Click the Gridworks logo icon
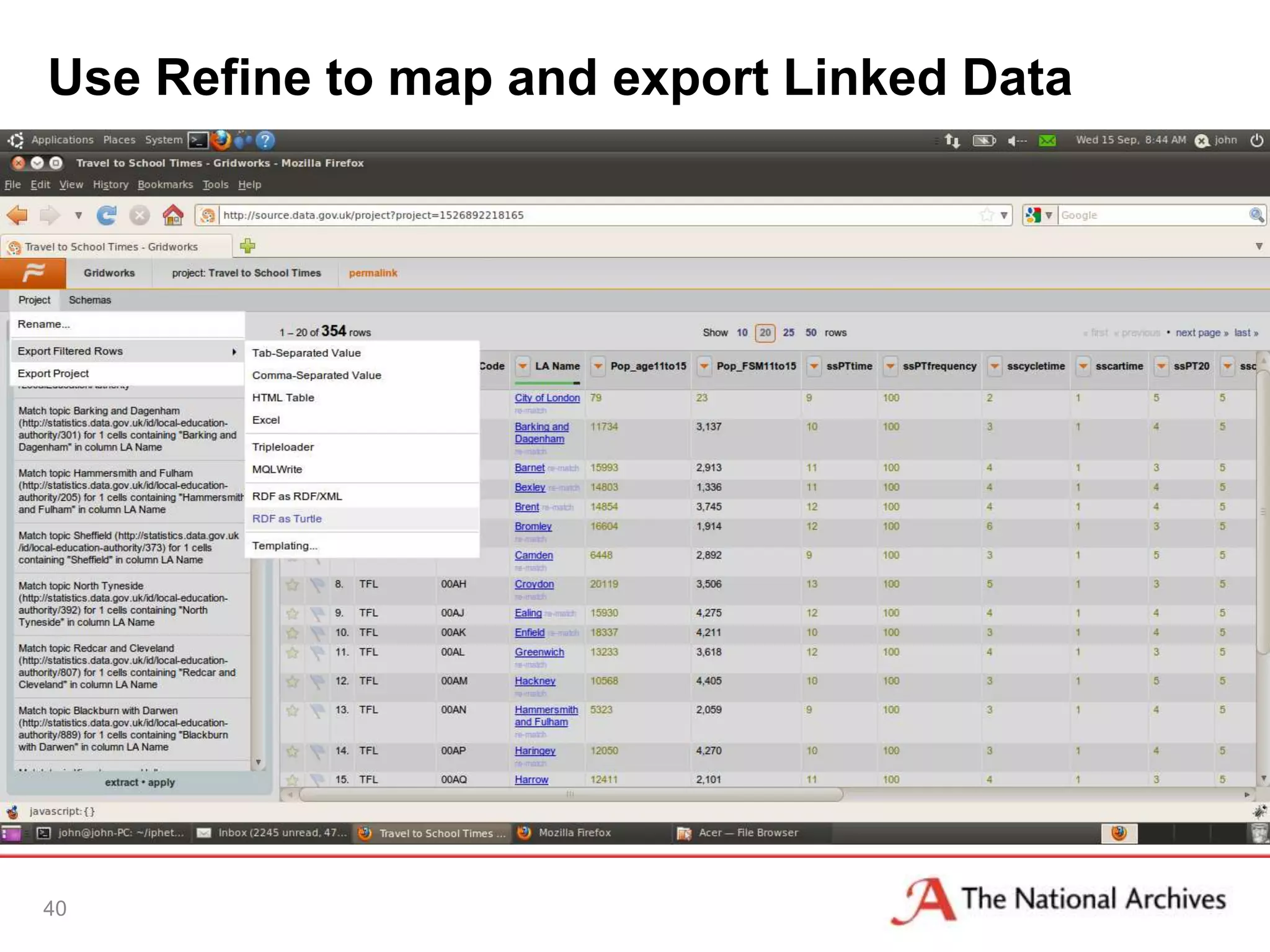 point(33,273)
